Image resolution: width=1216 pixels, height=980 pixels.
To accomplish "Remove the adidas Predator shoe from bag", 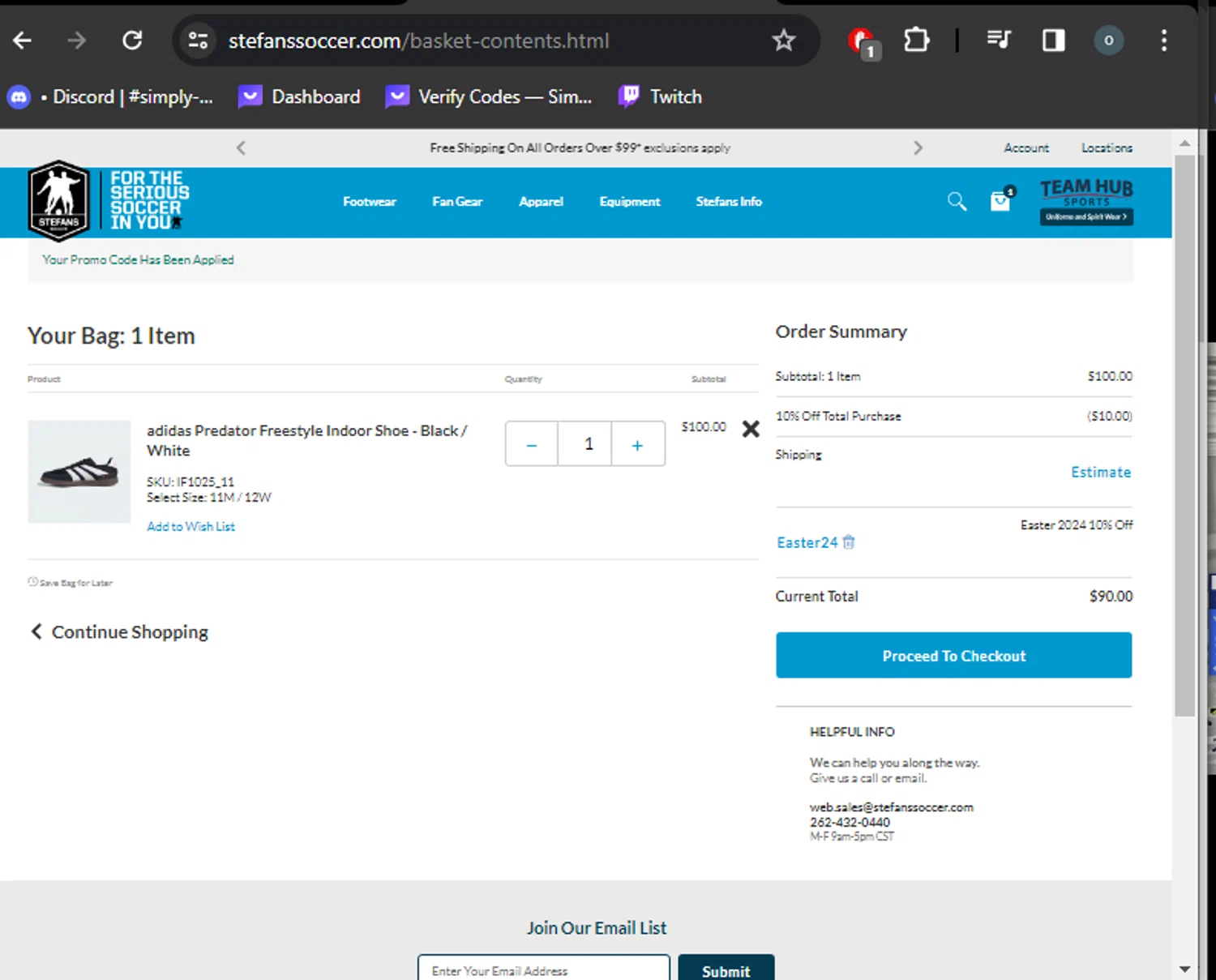I will (x=751, y=429).
